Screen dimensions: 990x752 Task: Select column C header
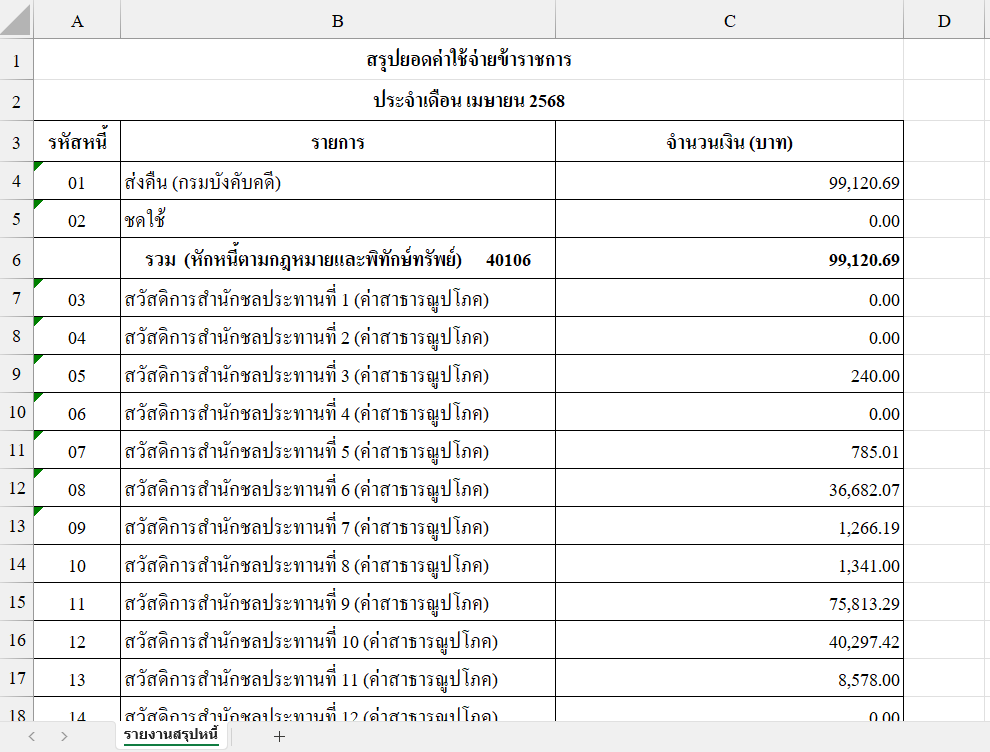click(x=729, y=21)
